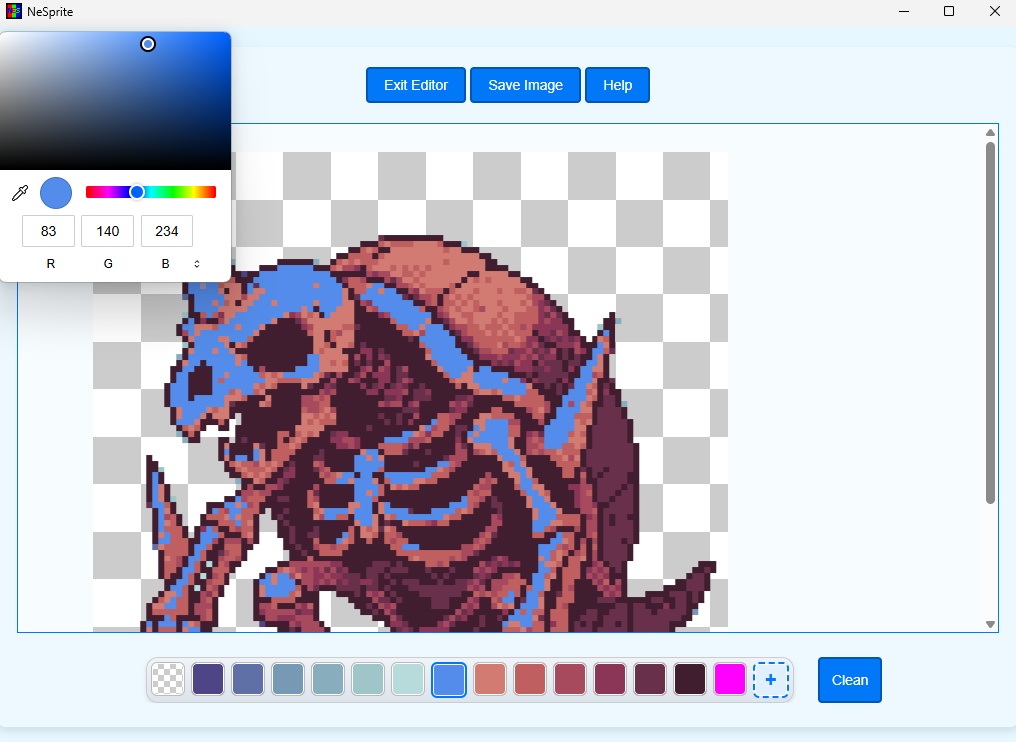
Task: Click the saturation picker circle handle
Action: (x=148, y=44)
